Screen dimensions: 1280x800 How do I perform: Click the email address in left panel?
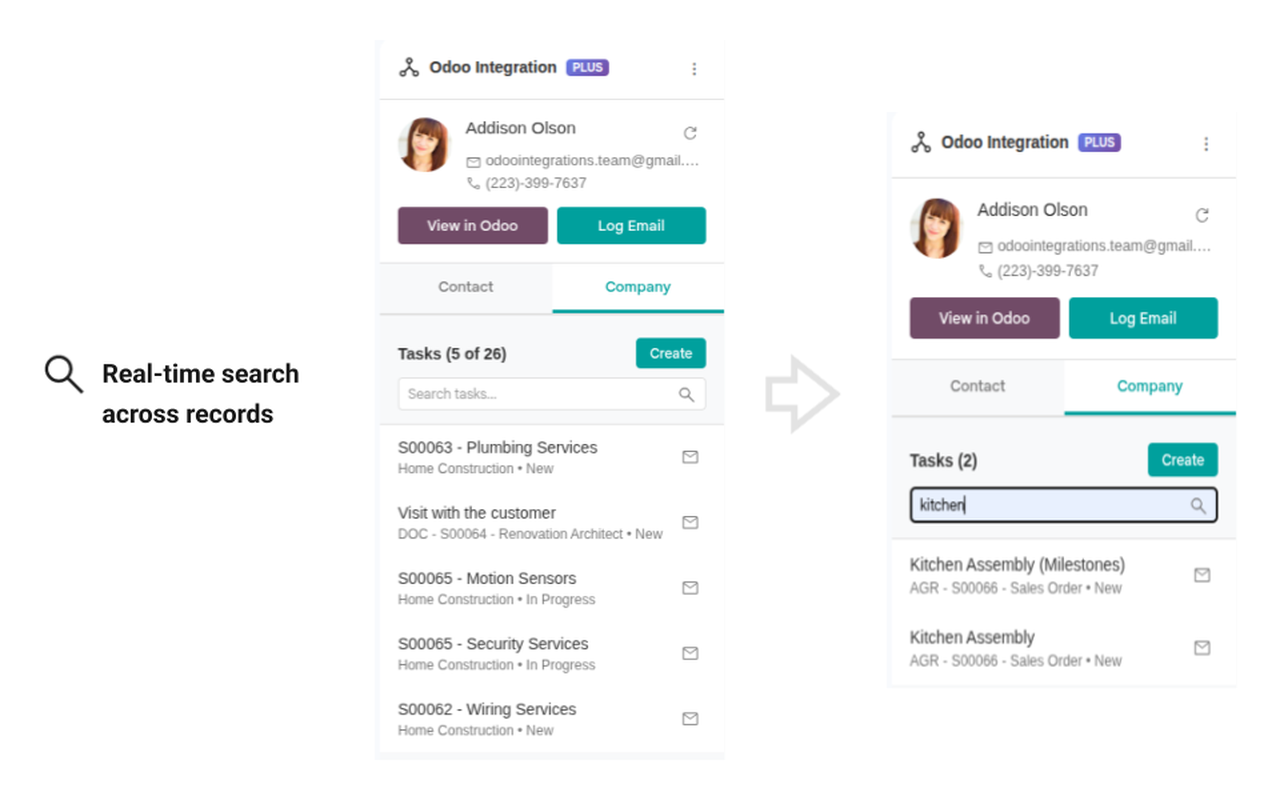[x=592, y=161]
